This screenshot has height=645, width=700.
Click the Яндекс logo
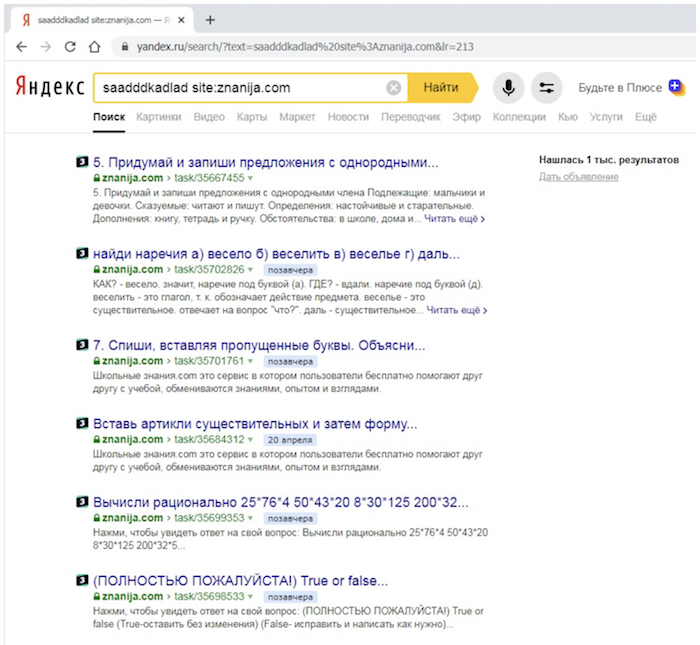pos(50,87)
